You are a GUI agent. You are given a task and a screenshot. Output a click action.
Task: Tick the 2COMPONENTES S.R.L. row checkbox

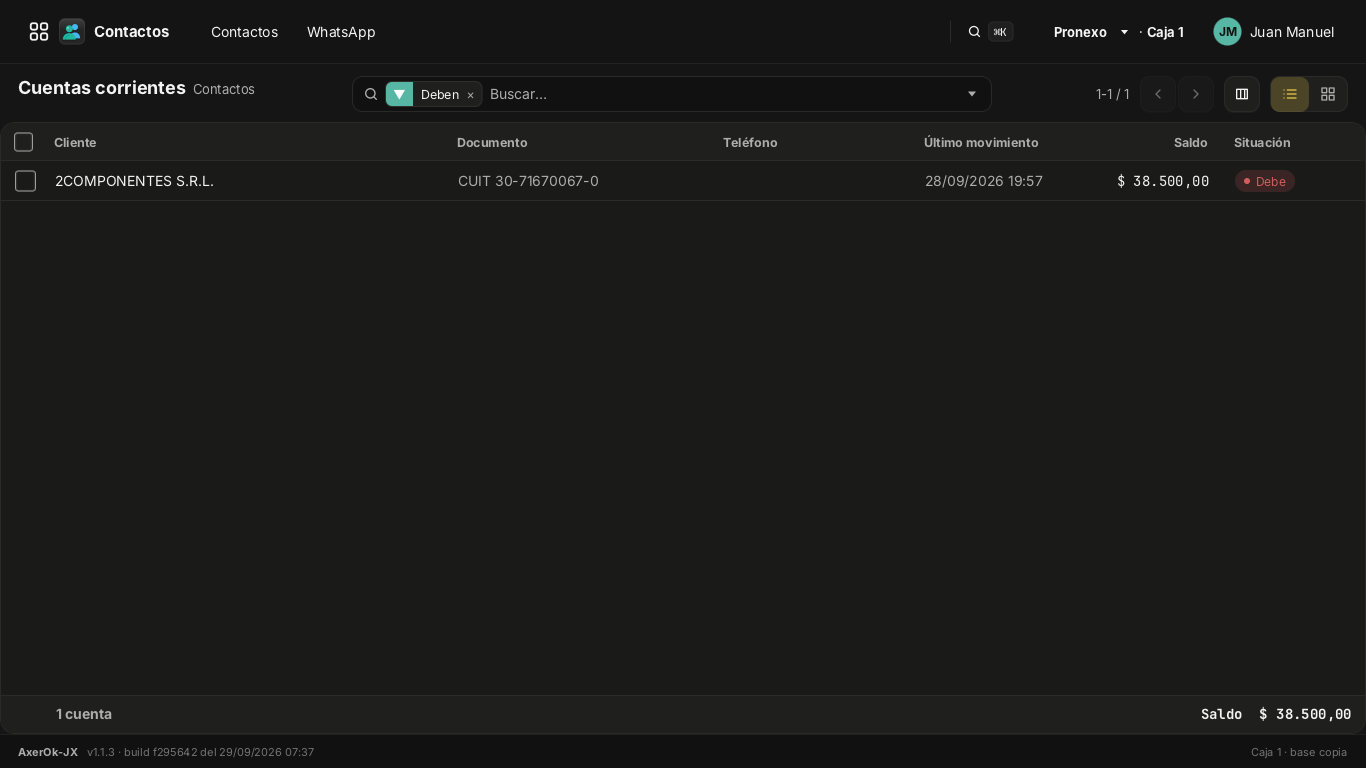25,181
